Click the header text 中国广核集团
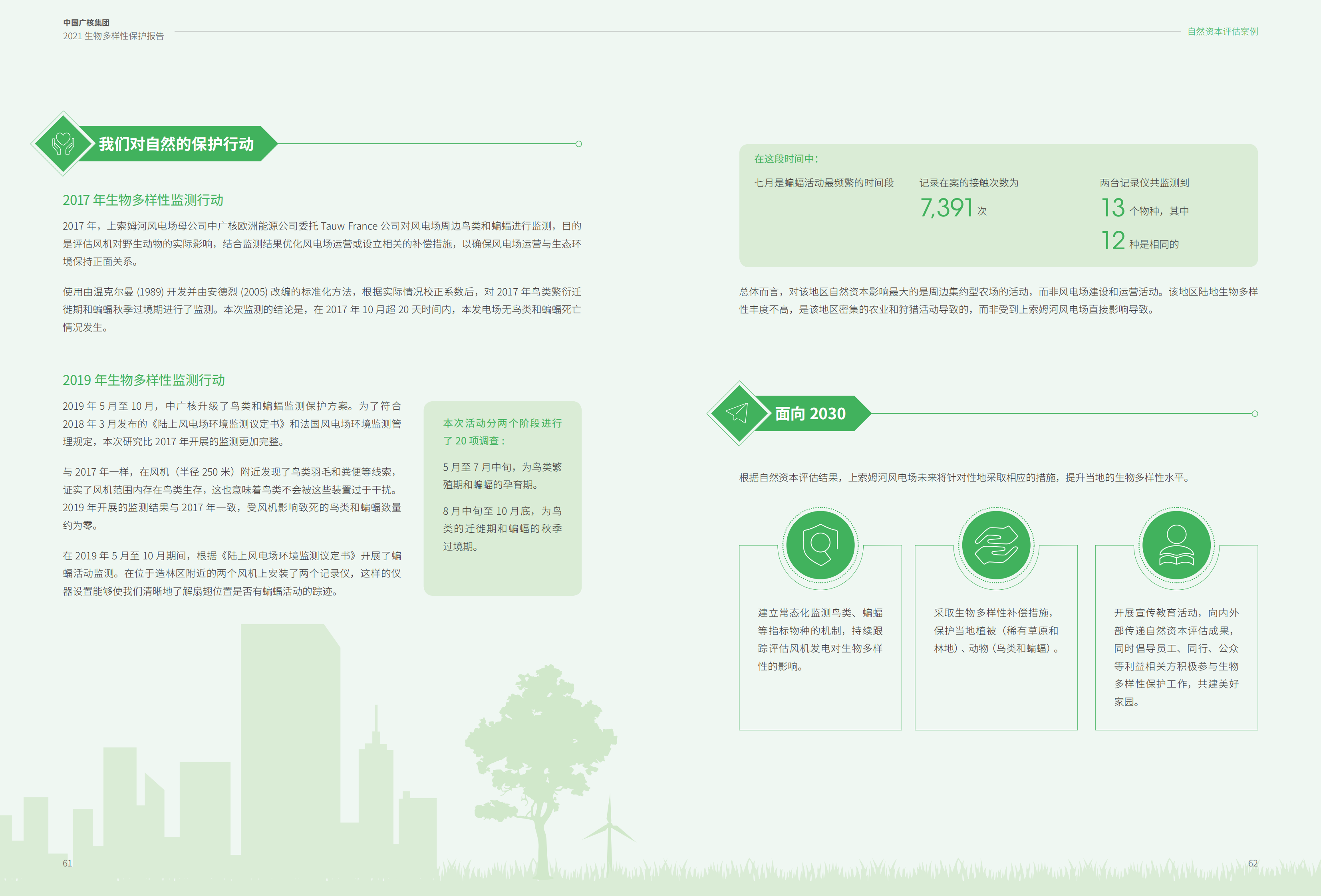The height and width of the screenshot is (896, 1321). click(86, 23)
